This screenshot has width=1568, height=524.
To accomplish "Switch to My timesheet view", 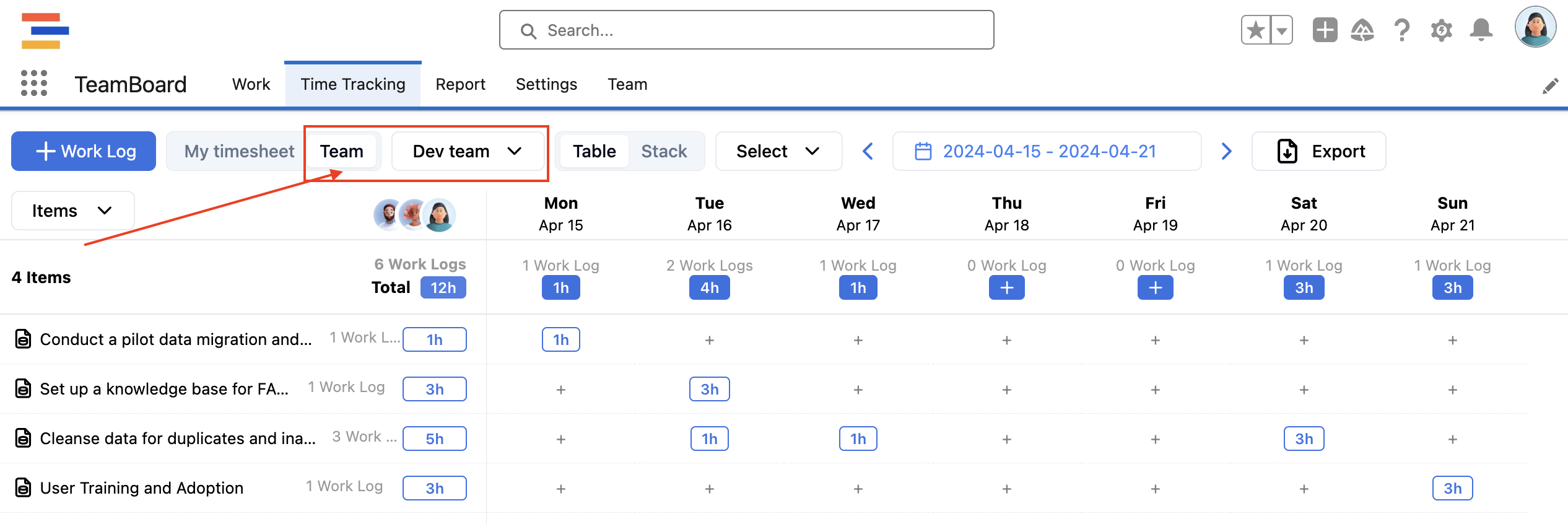I will click(x=239, y=151).
